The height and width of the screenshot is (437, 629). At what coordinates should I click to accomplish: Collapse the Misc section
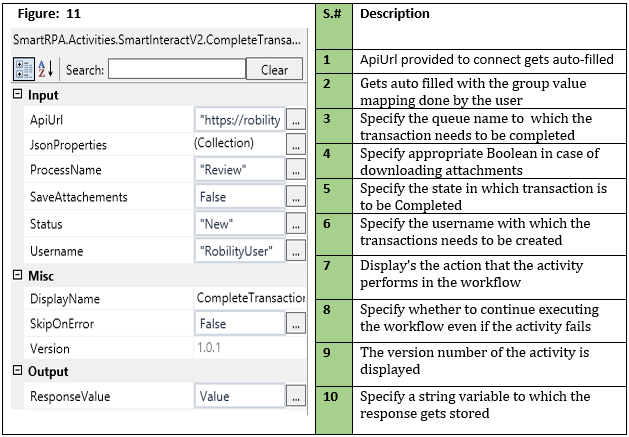pos(17,275)
